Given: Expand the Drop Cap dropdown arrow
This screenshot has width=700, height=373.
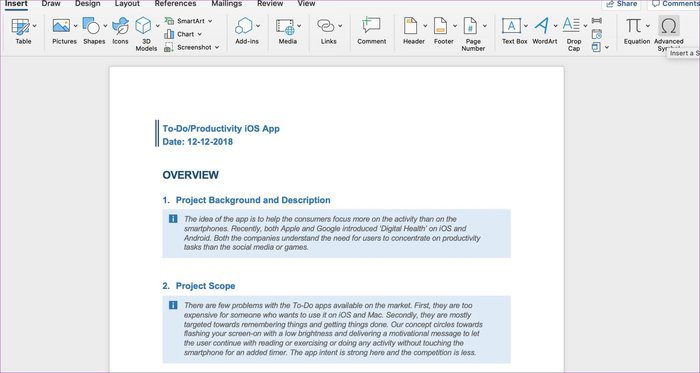Looking at the screenshot, I should pyautogui.click(x=585, y=26).
